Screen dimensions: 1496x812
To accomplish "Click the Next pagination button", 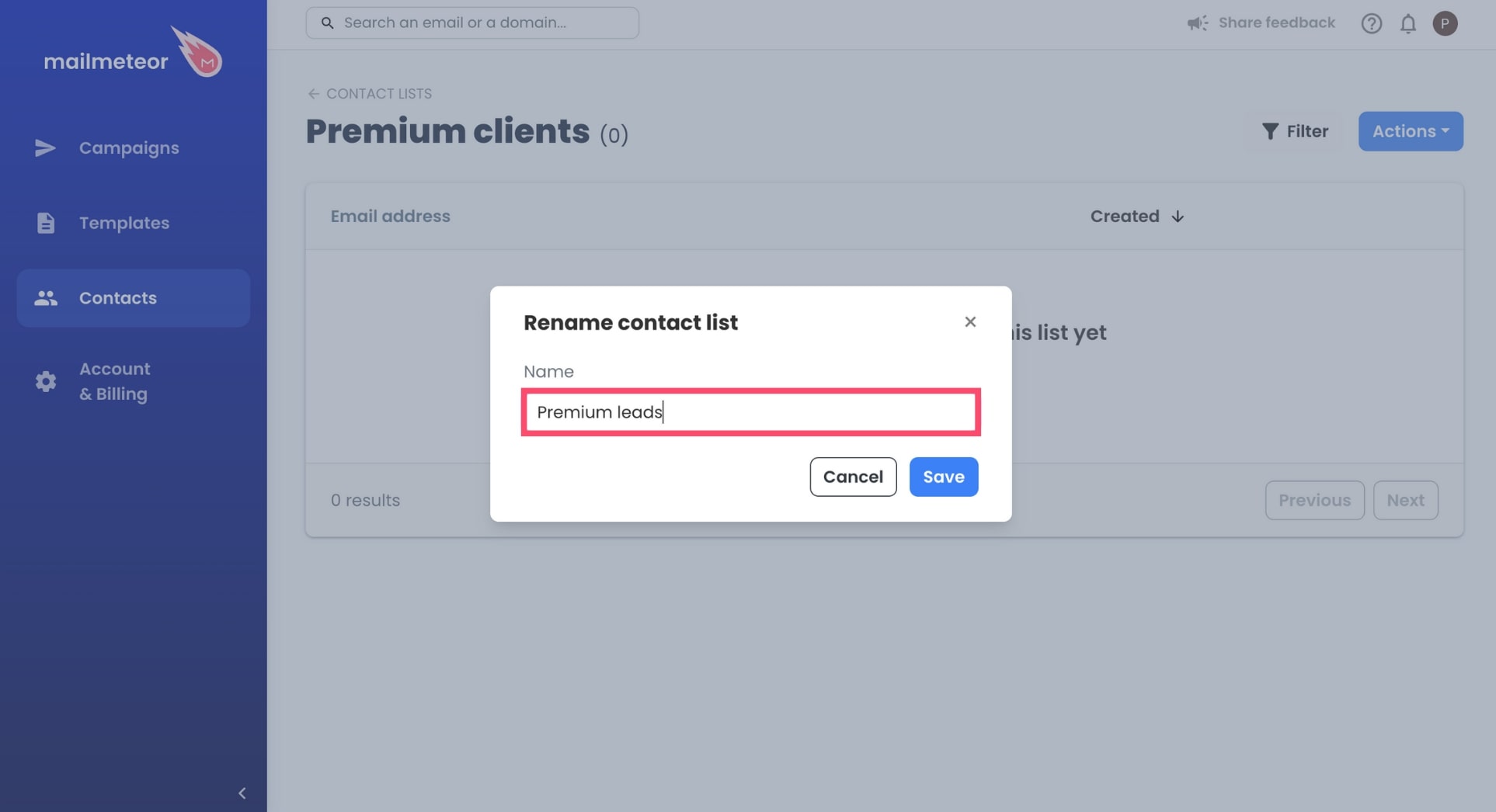I will pos(1405,500).
